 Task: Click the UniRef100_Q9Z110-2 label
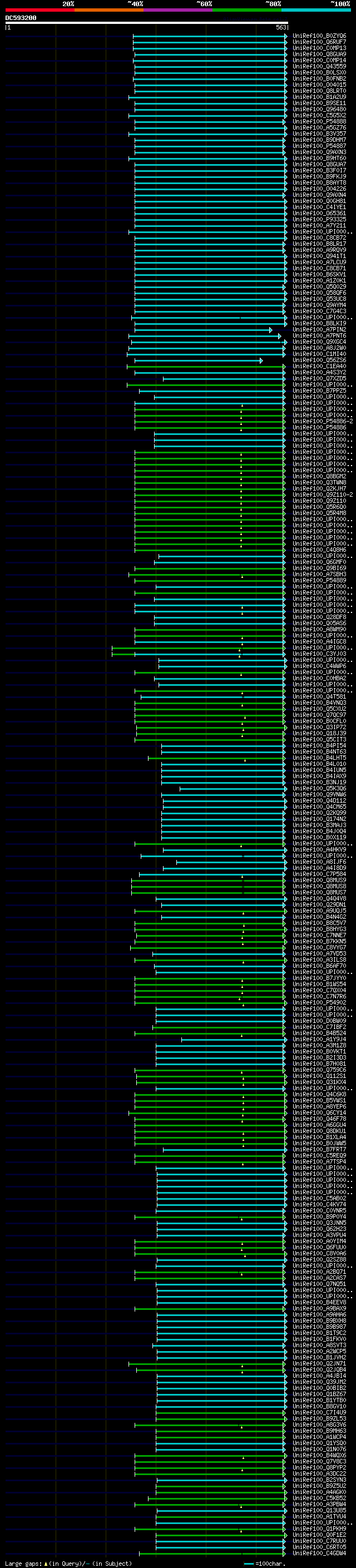tap(323, 495)
